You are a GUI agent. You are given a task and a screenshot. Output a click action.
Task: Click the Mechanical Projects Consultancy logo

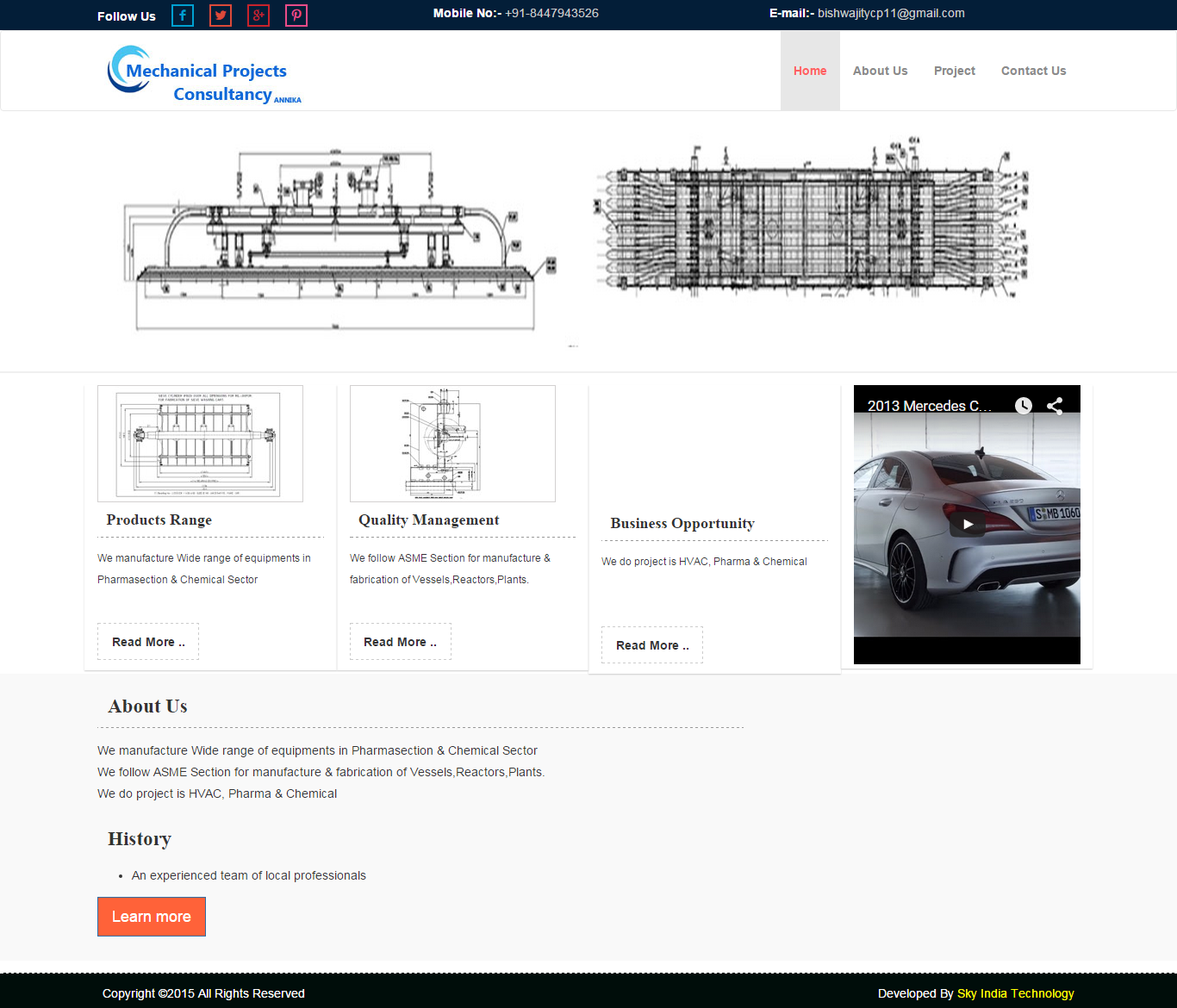click(204, 76)
